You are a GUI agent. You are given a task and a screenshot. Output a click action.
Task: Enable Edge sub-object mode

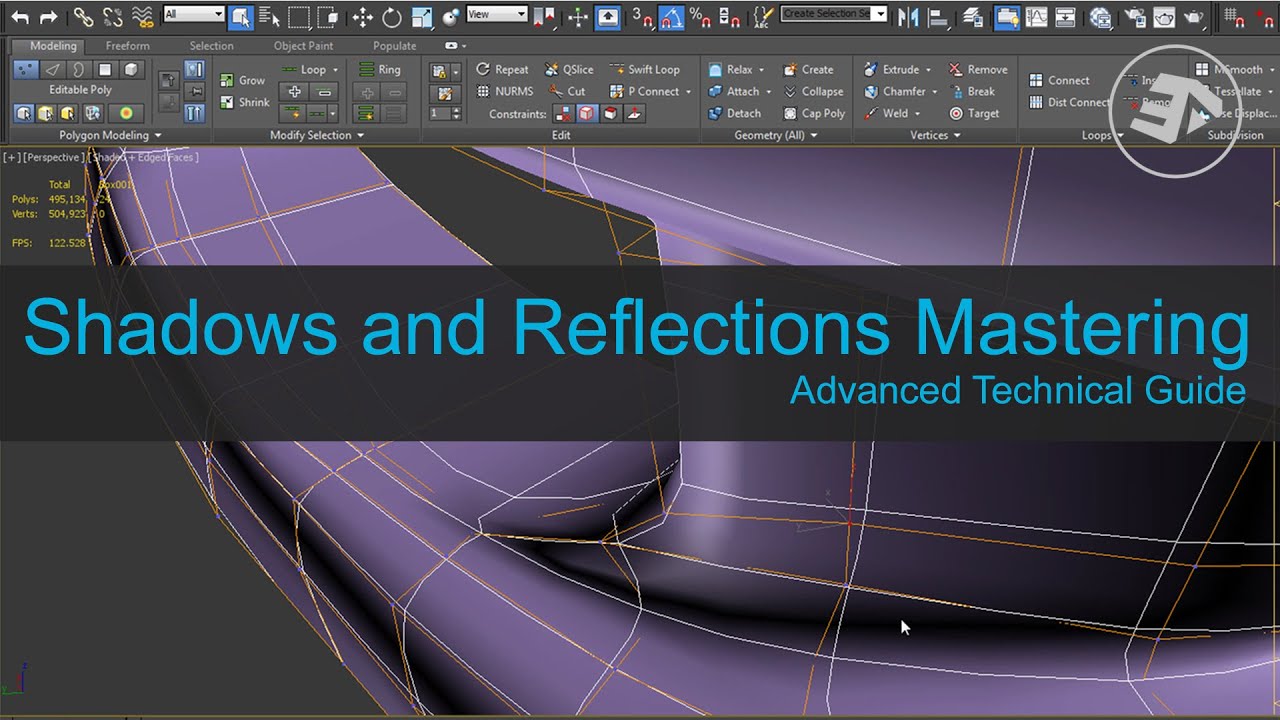coord(53,69)
